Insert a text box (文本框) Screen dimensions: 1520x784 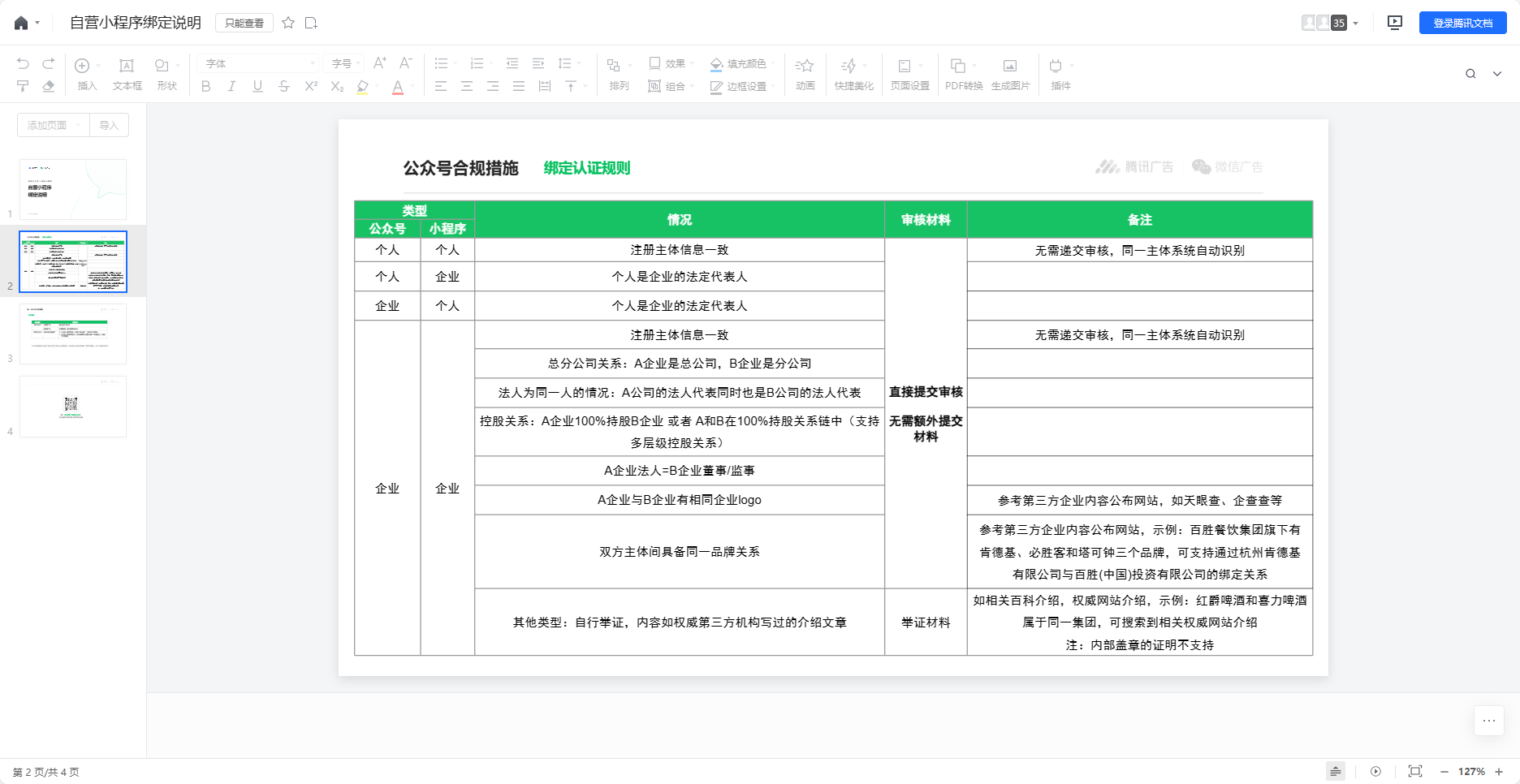(127, 74)
